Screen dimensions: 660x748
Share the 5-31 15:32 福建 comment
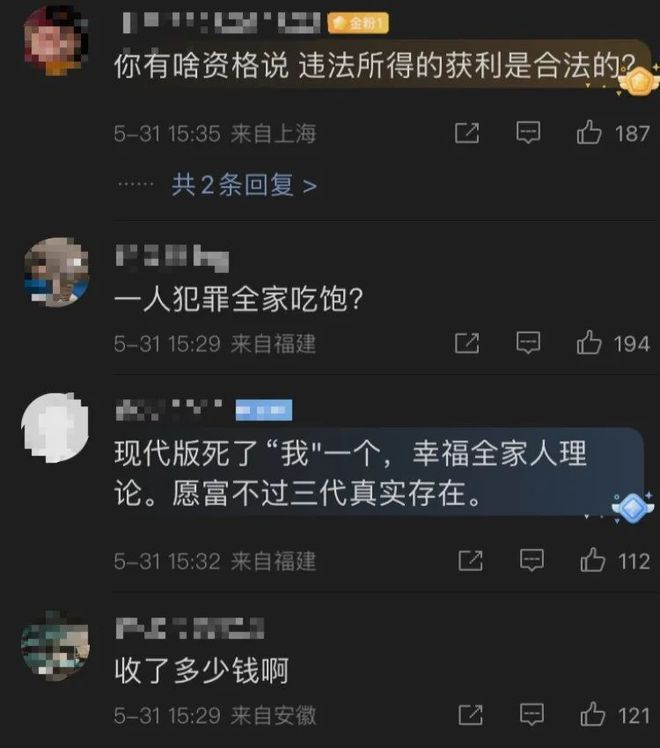[x=470, y=560]
